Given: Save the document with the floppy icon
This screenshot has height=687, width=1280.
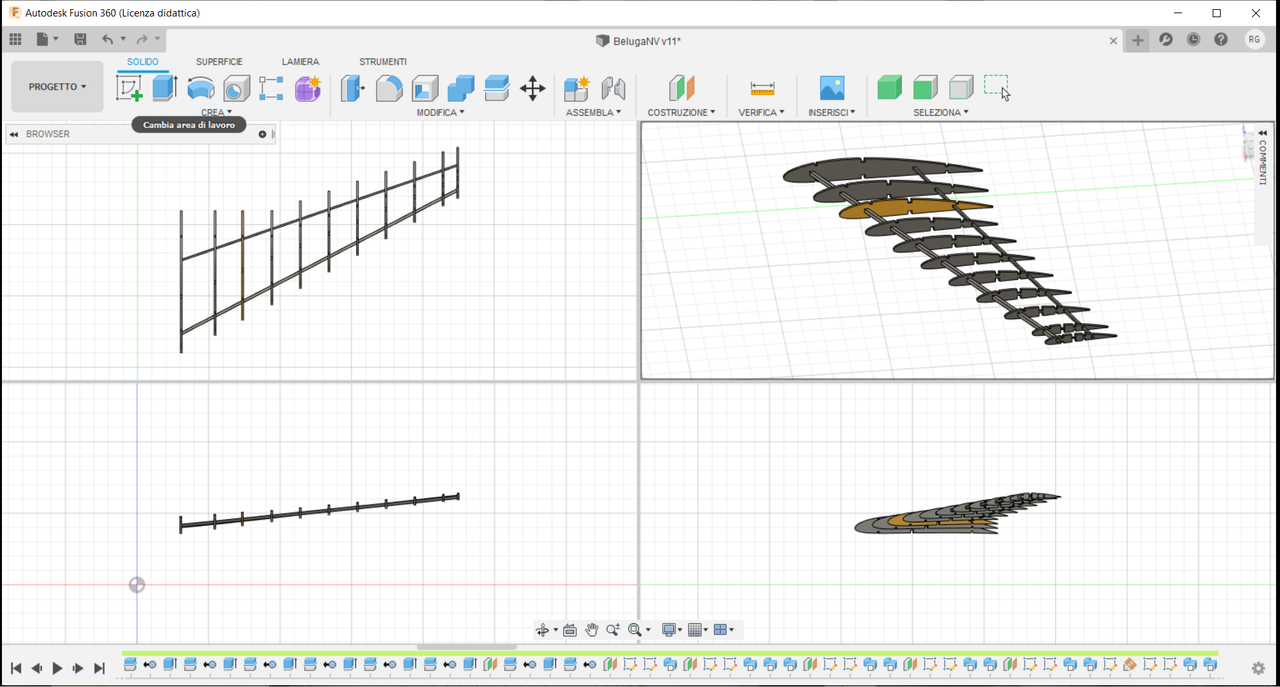Looking at the screenshot, I should (x=80, y=39).
